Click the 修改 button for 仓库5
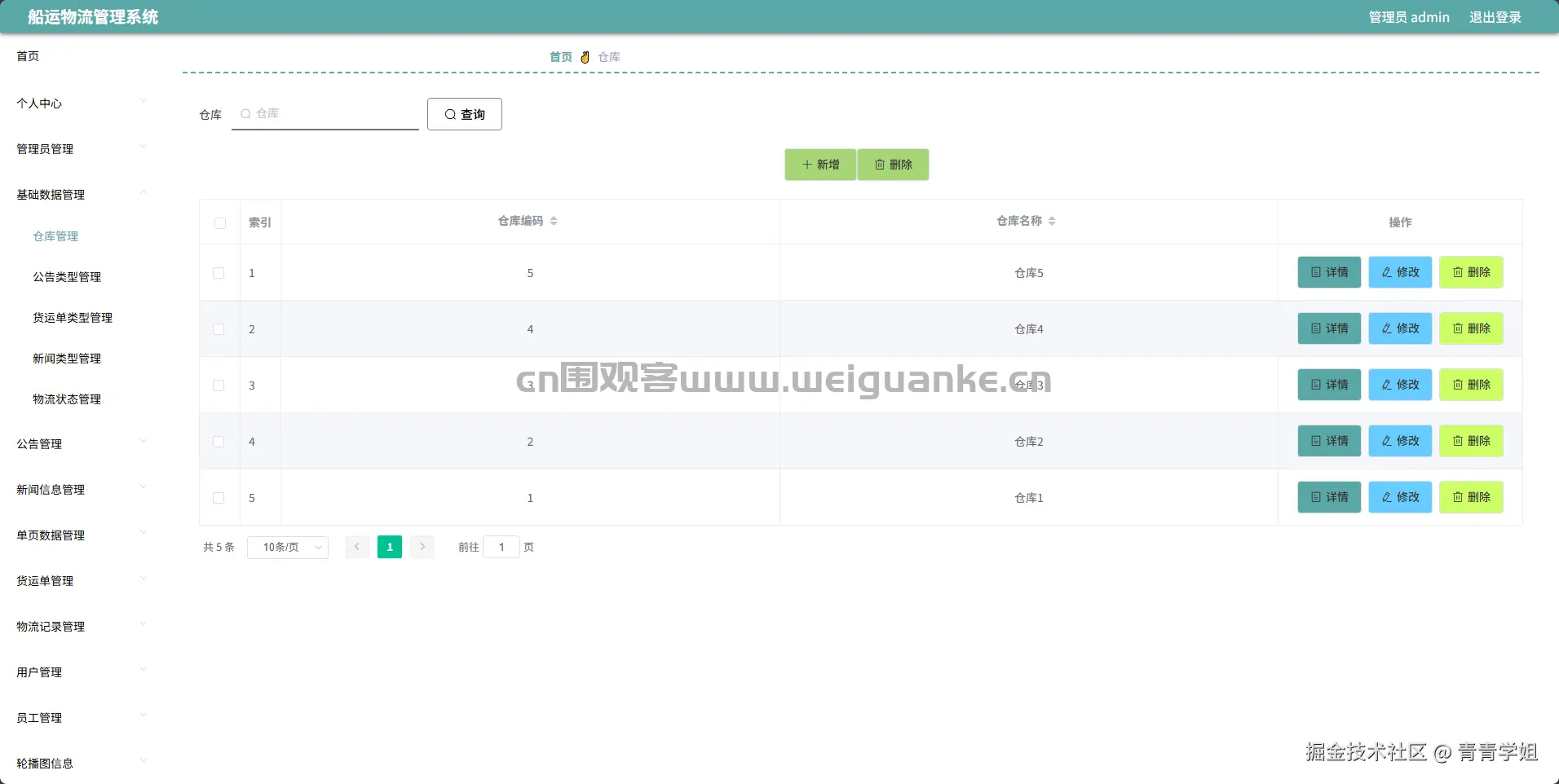 [x=1400, y=272]
